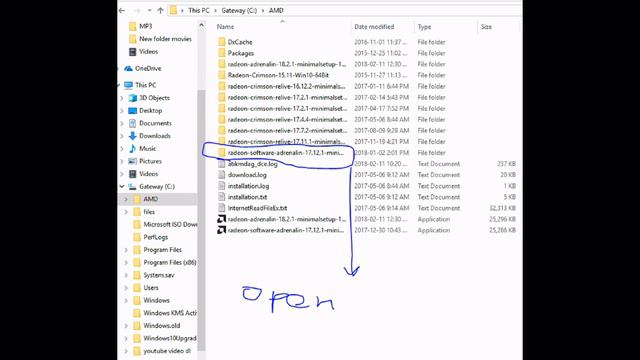Select the InternetReadFileEx.txt file

pyautogui.click(x=257, y=208)
